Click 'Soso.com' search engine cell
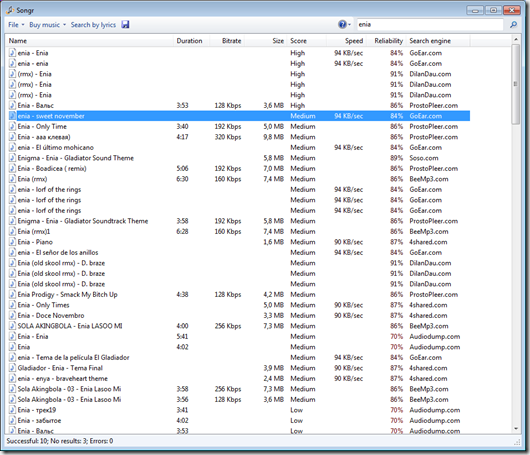This screenshot has width=530, height=455. [x=424, y=158]
